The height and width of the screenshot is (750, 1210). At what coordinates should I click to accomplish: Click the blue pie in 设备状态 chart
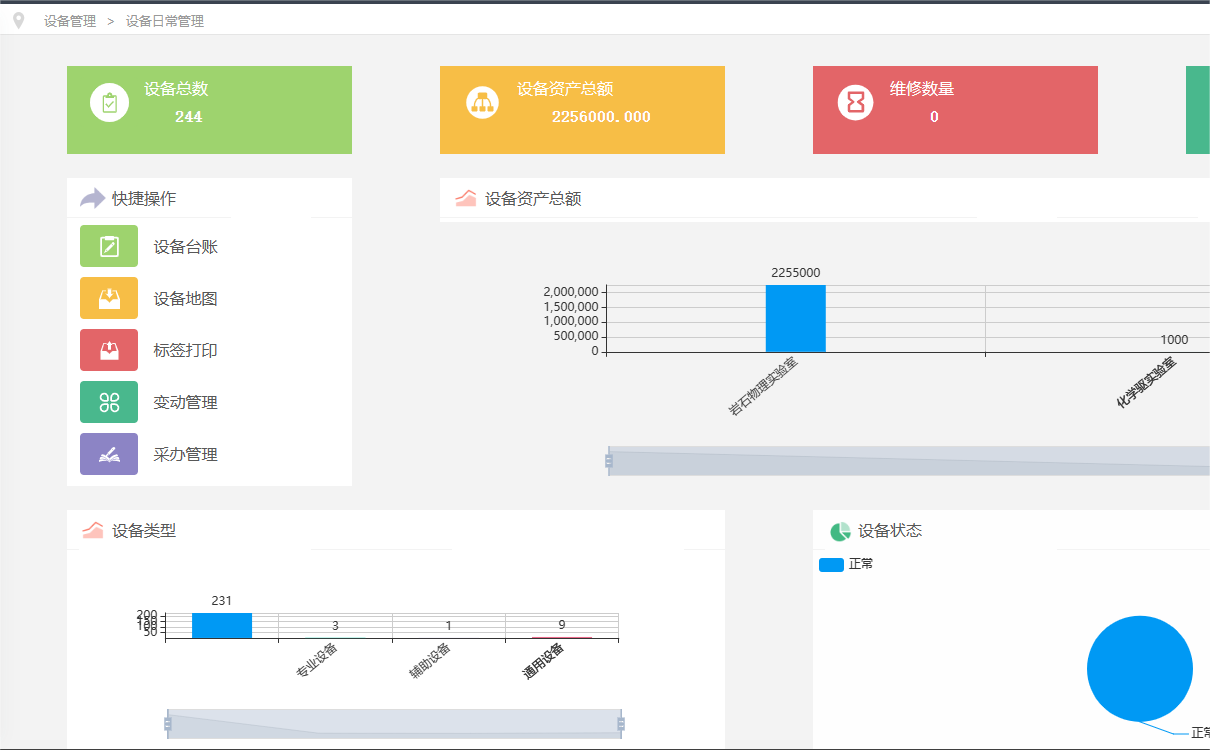pos(1139,668)
